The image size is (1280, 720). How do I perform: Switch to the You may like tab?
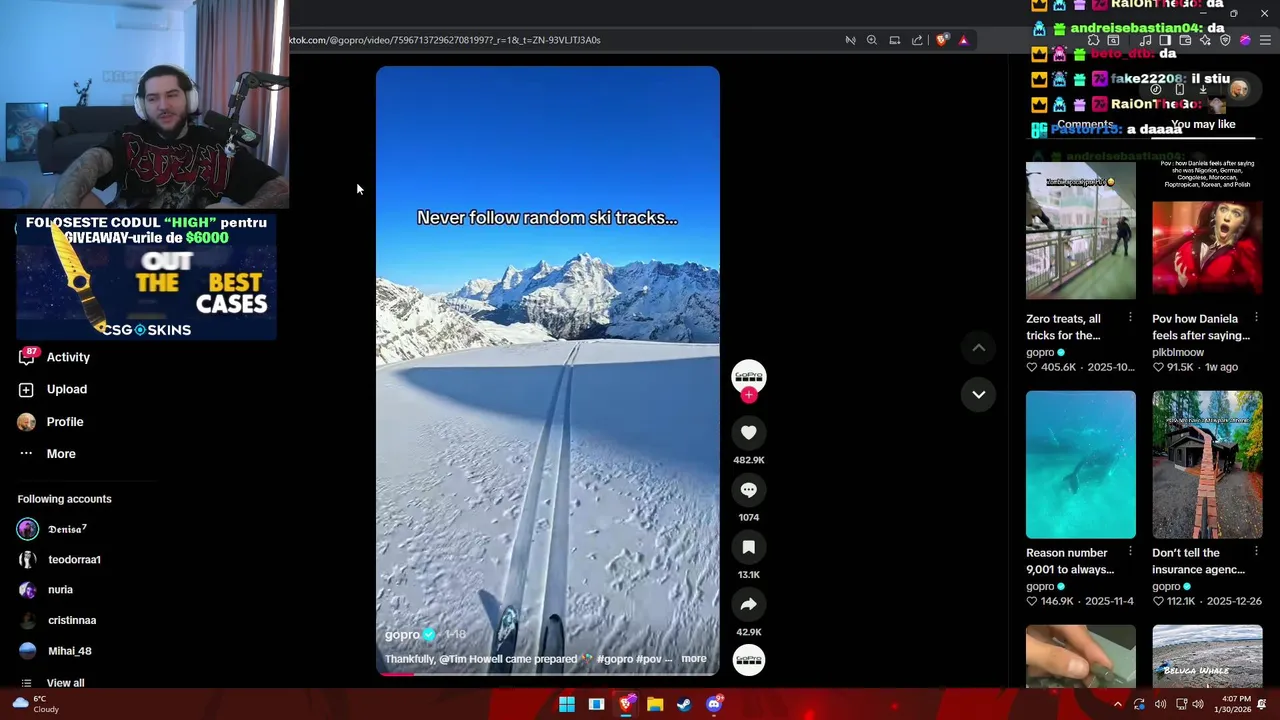pyautogui.click(x=1203, y=125)
